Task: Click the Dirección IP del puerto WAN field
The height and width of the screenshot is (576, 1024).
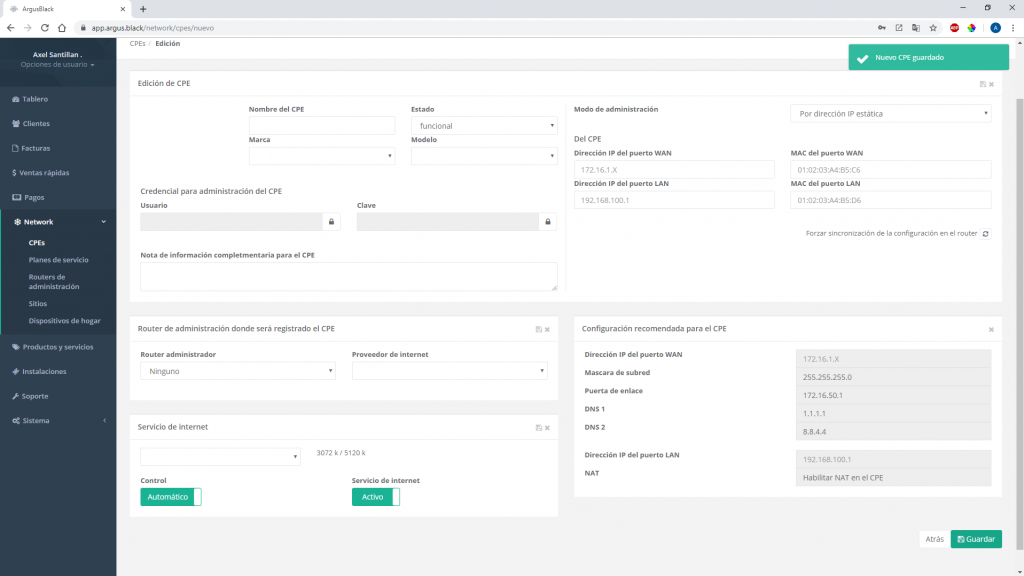Action: tap(674, 170)
